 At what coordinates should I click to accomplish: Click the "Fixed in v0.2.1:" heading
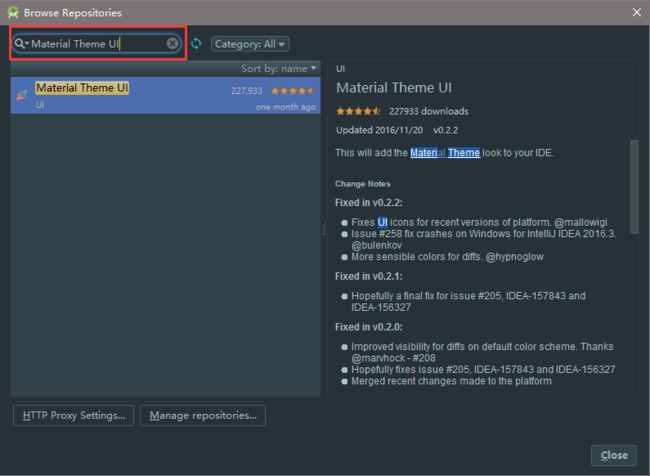(x=369, y=276)
